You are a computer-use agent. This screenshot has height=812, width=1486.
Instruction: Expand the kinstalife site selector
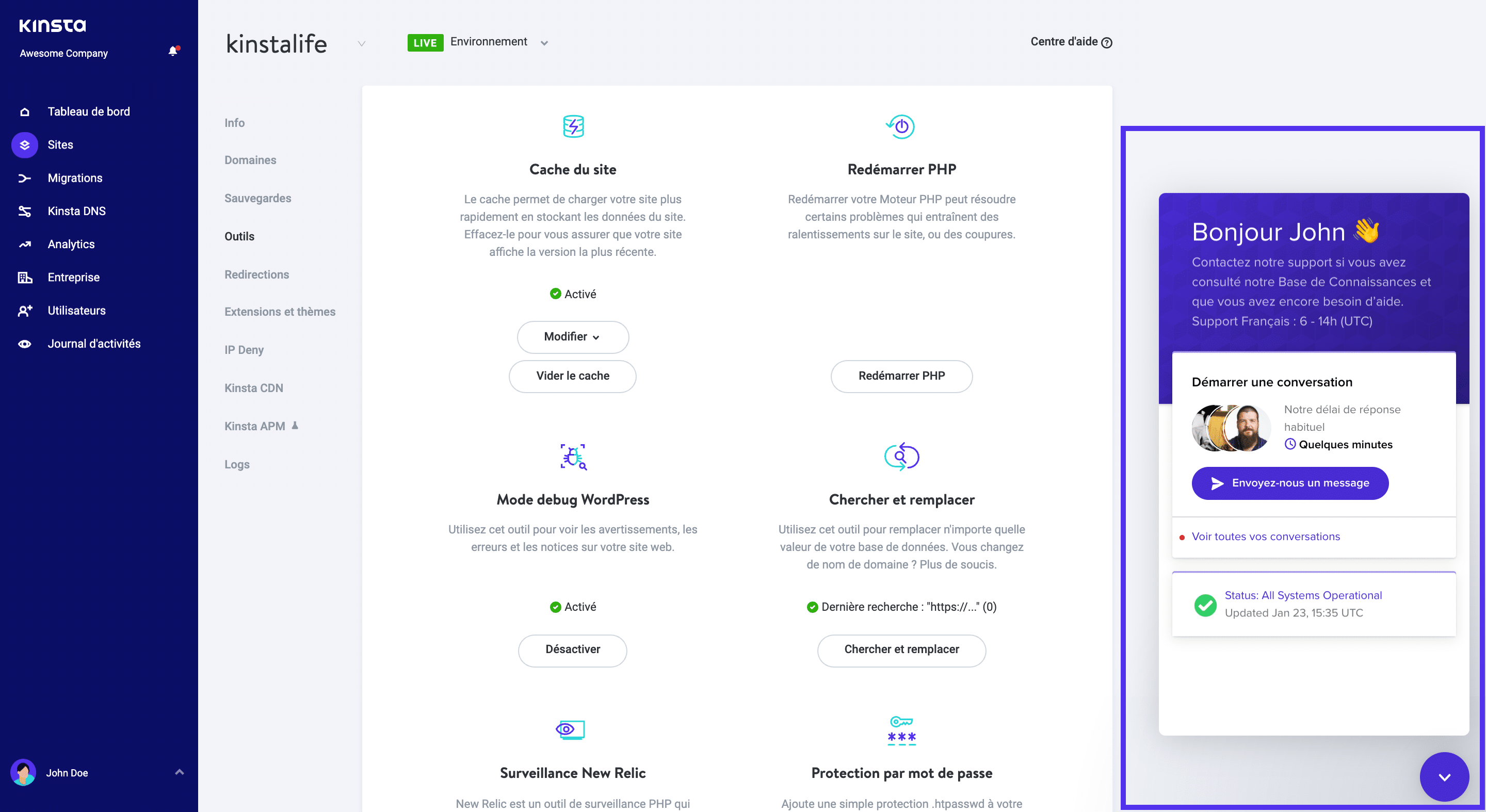[362, 44]
